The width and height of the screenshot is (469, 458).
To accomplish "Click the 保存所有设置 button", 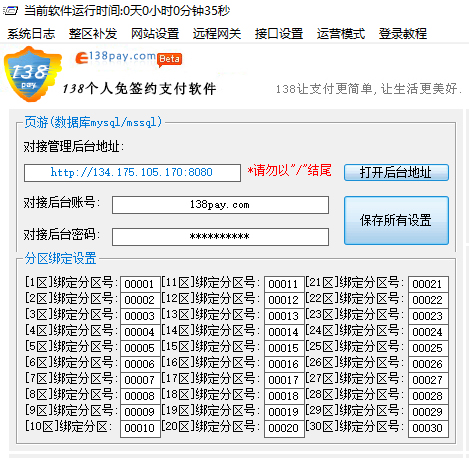I will coord(396,220).
